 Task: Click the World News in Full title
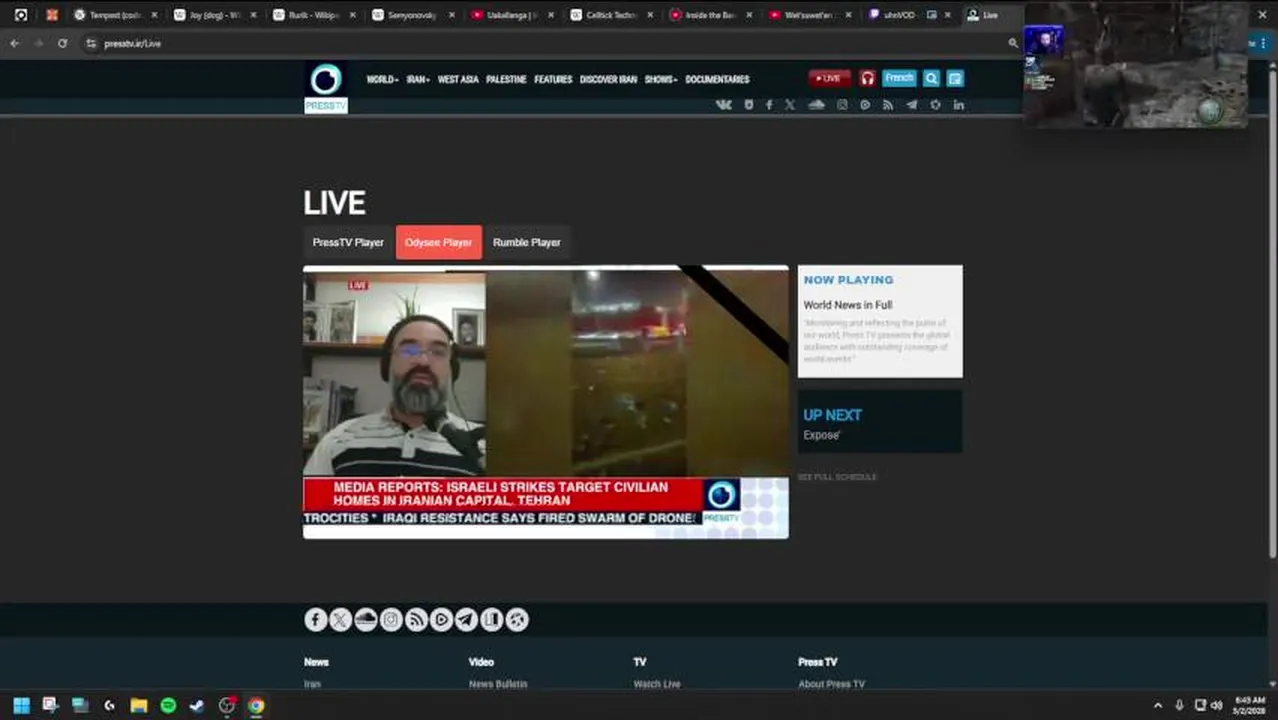[848, 305]
